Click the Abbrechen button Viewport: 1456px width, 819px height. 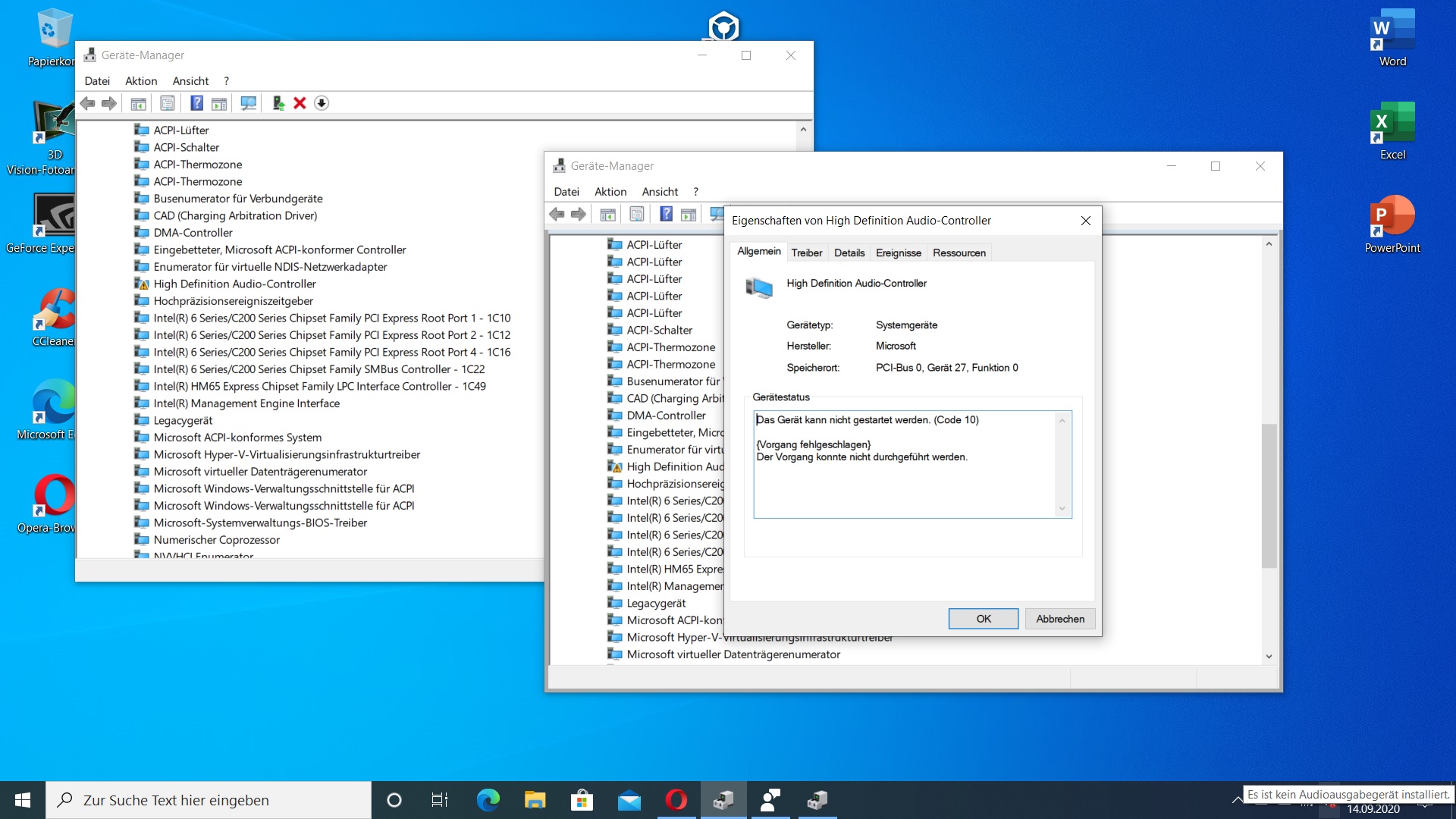point(1059,619)
